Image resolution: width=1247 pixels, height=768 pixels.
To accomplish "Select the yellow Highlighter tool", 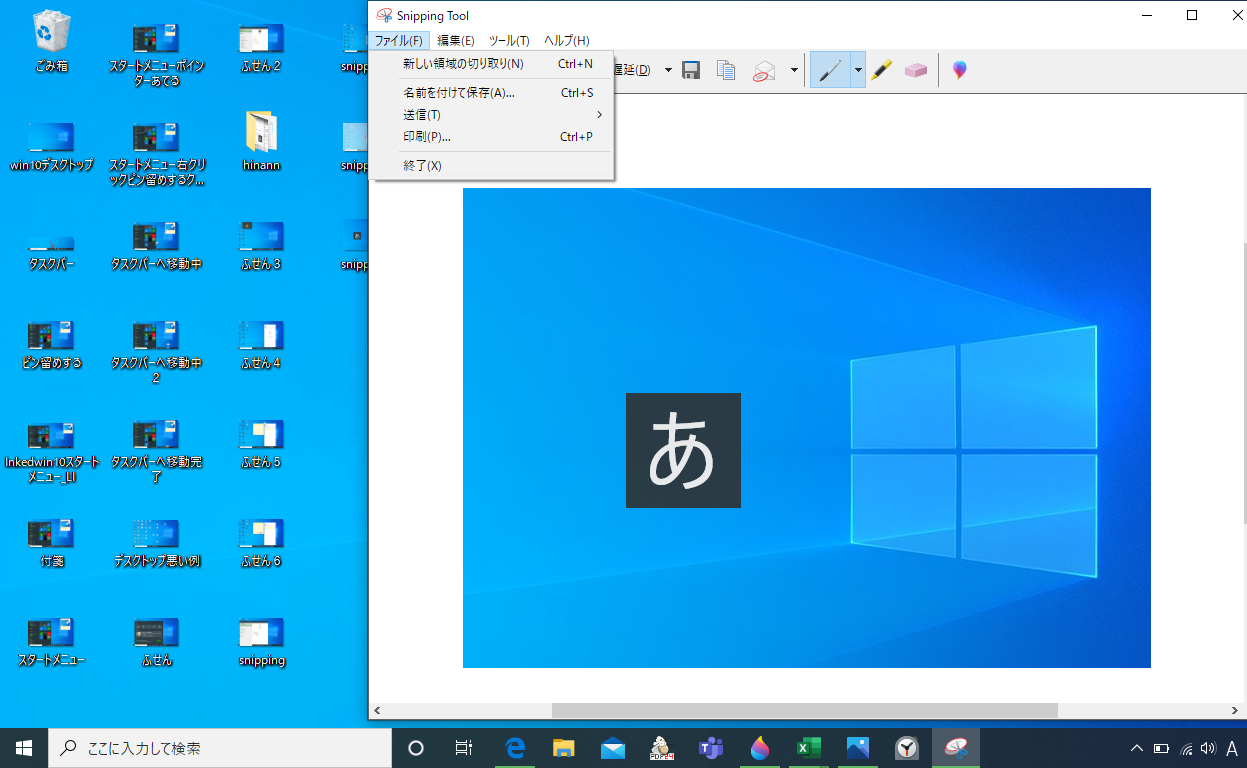I will pos(881,70).
